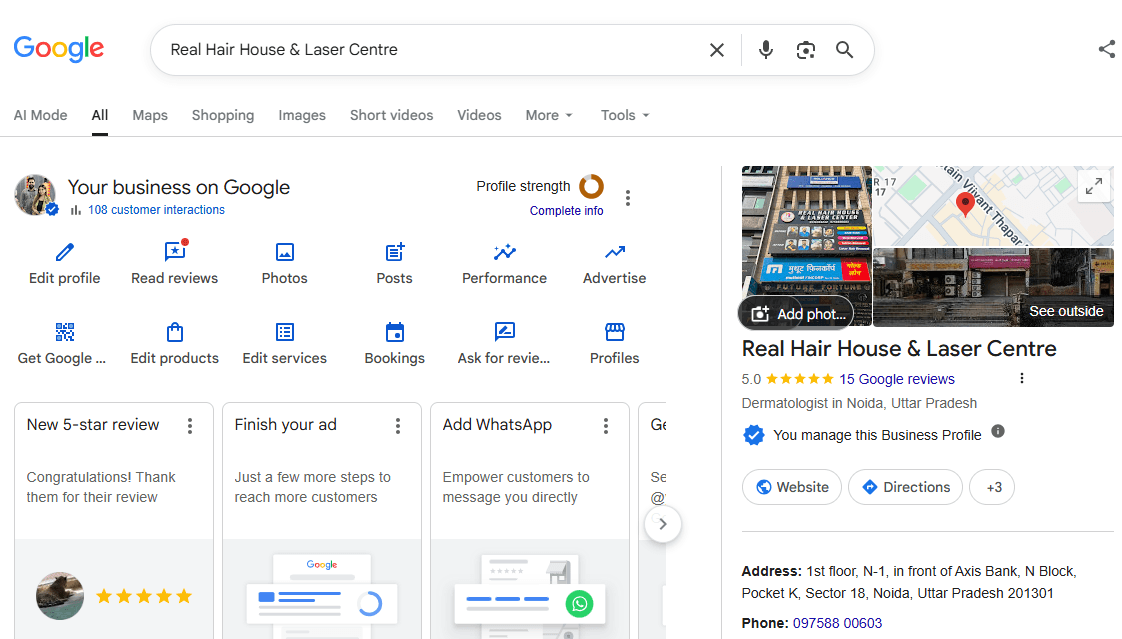Click 'Your business on Google' heading
1122x639 pixels.
[x=179, y=187]
